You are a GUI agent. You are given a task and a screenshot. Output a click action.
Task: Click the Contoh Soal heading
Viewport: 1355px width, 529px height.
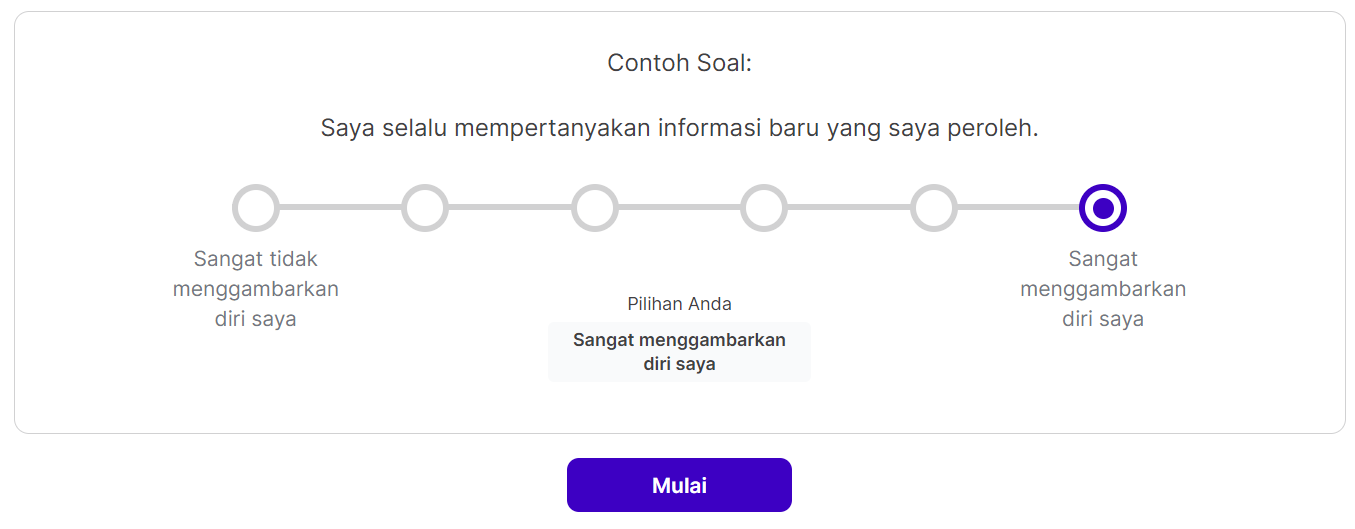click(x=679, y=63)
